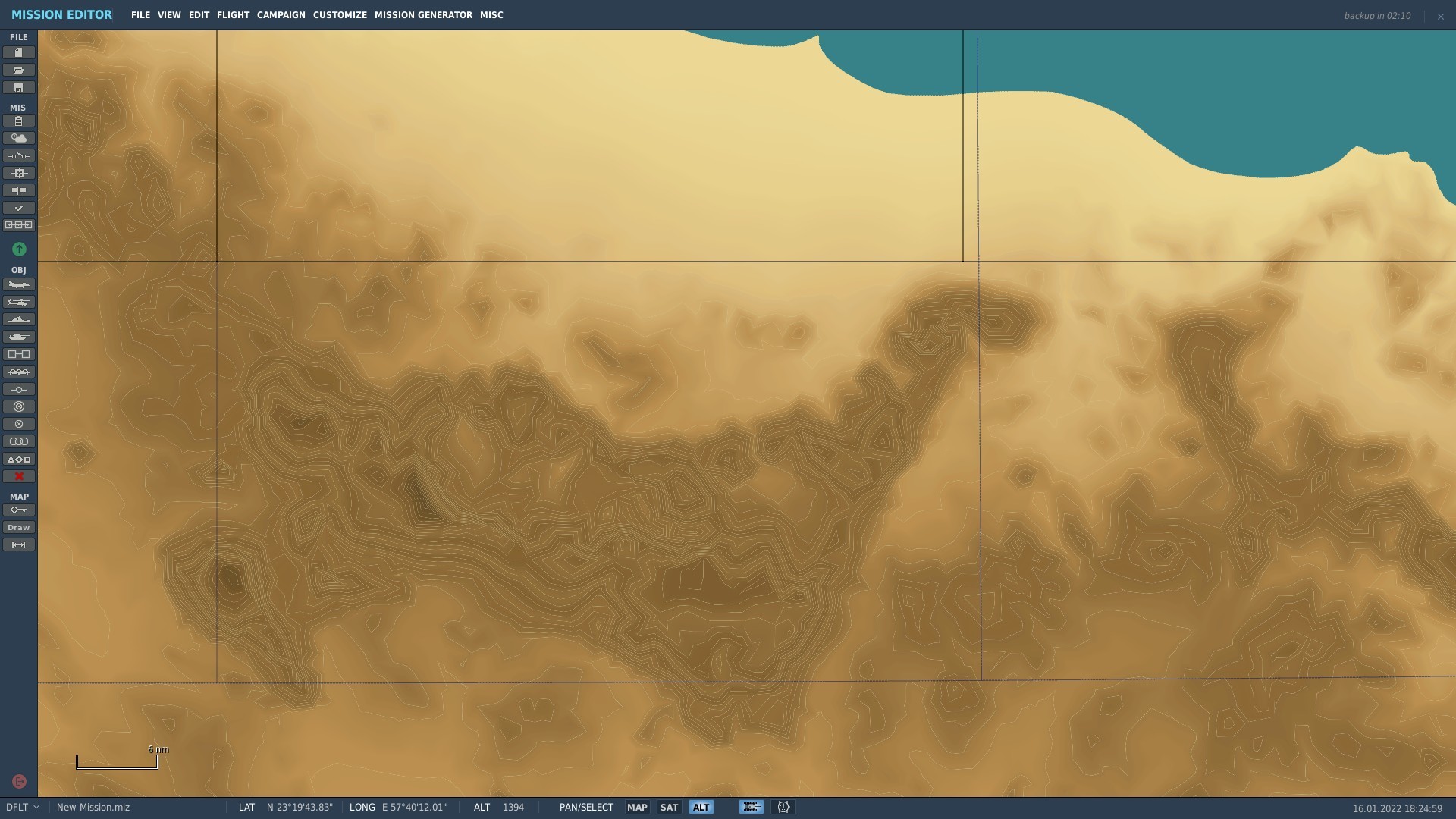1456x819 pixels.
Task: Open the FLIGHT menu
Action: [x=233, y=15]
